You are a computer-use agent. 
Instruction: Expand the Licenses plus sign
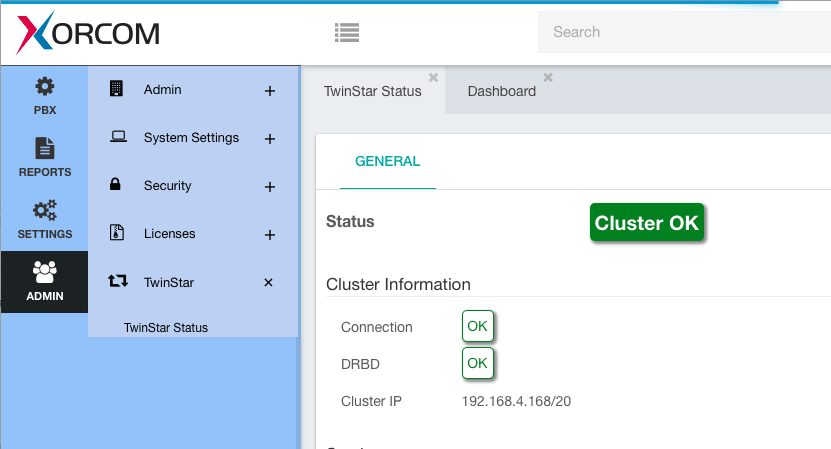click(270, 235)
